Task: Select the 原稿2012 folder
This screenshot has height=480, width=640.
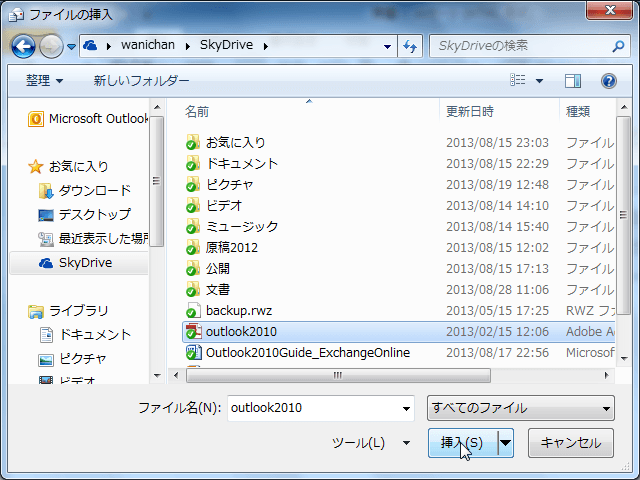Action: [222, 248]
